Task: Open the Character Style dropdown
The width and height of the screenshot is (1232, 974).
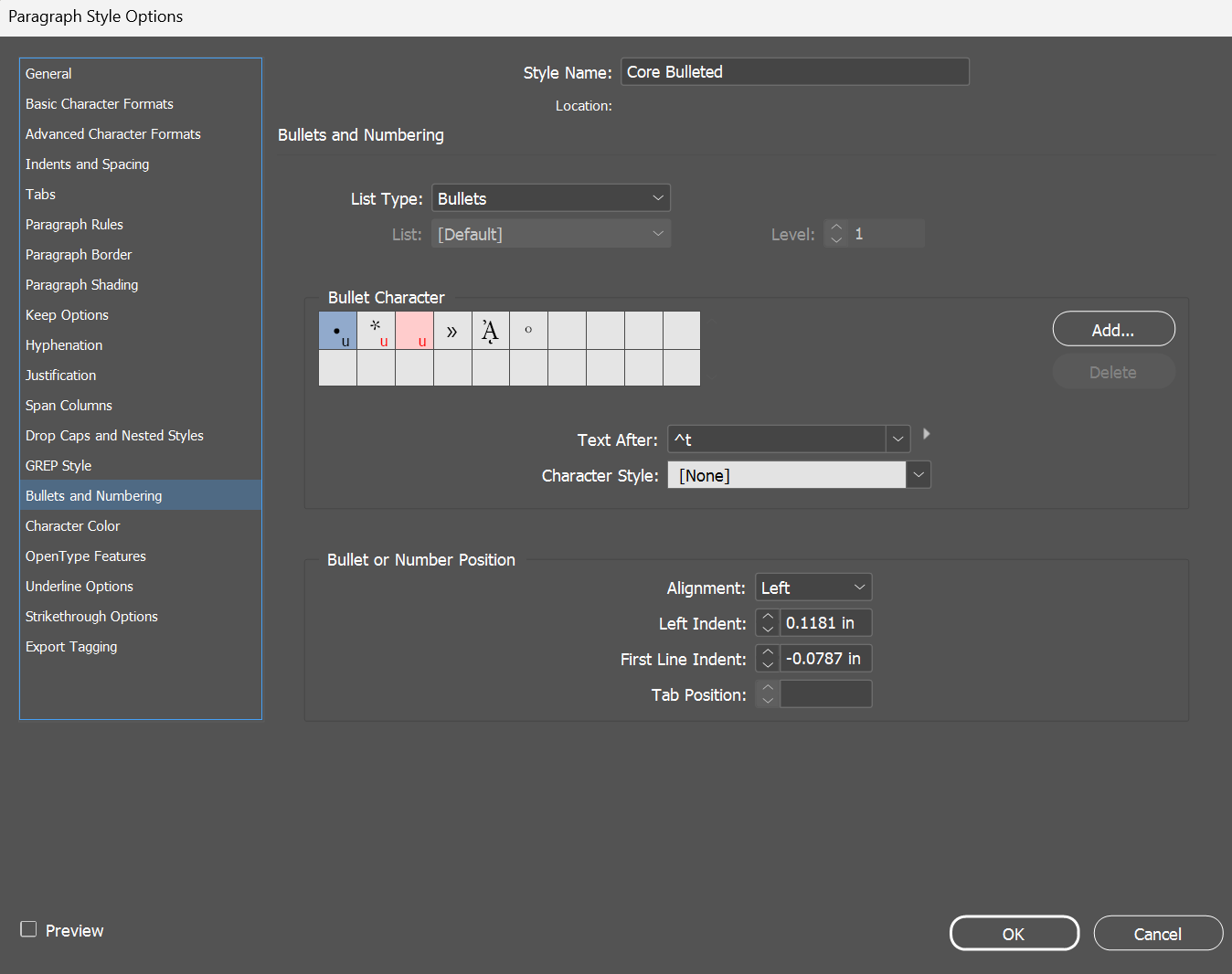Action: 918,474
